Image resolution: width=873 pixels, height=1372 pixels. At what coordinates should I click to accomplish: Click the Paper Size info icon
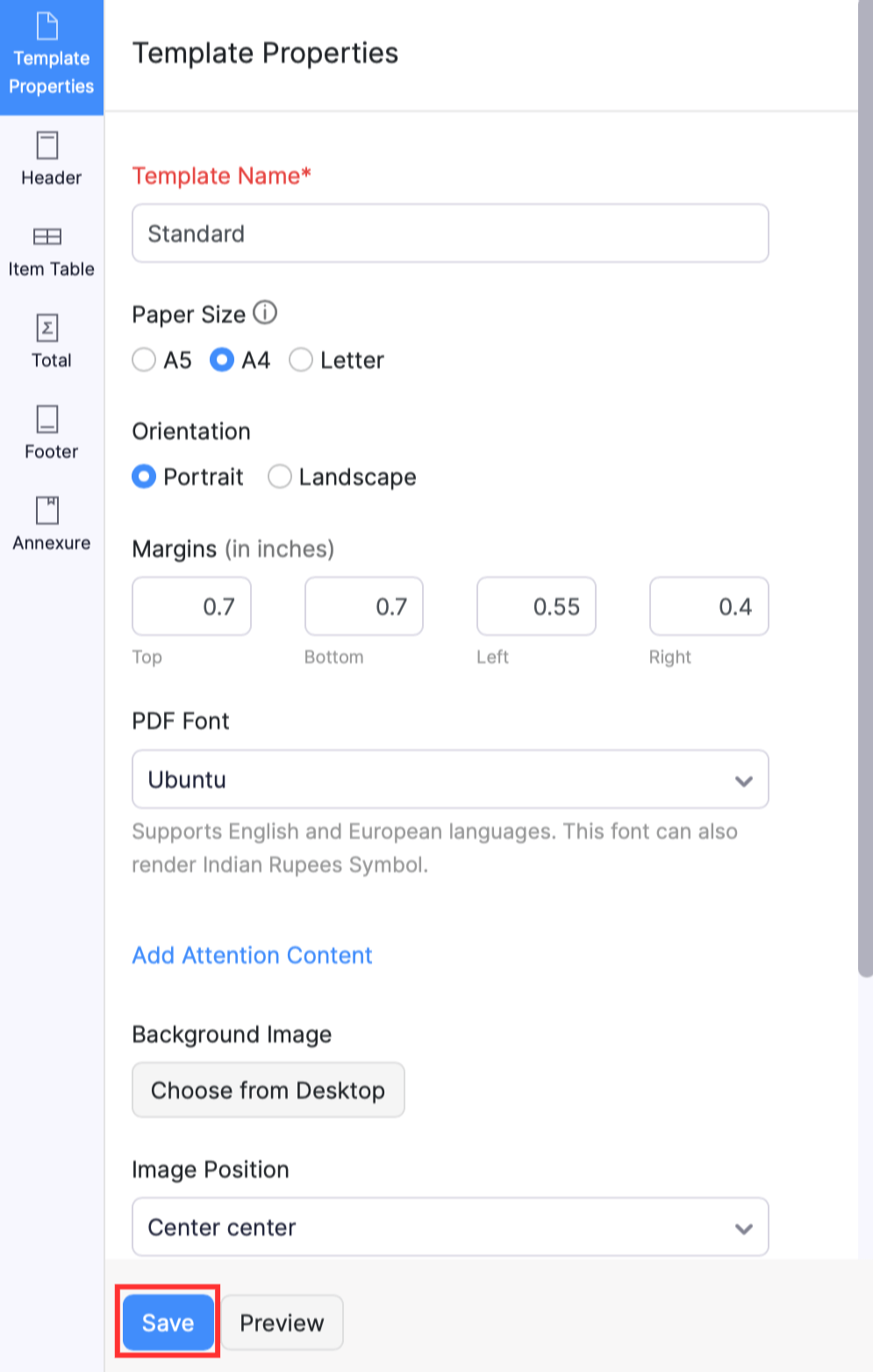[263, 312]
